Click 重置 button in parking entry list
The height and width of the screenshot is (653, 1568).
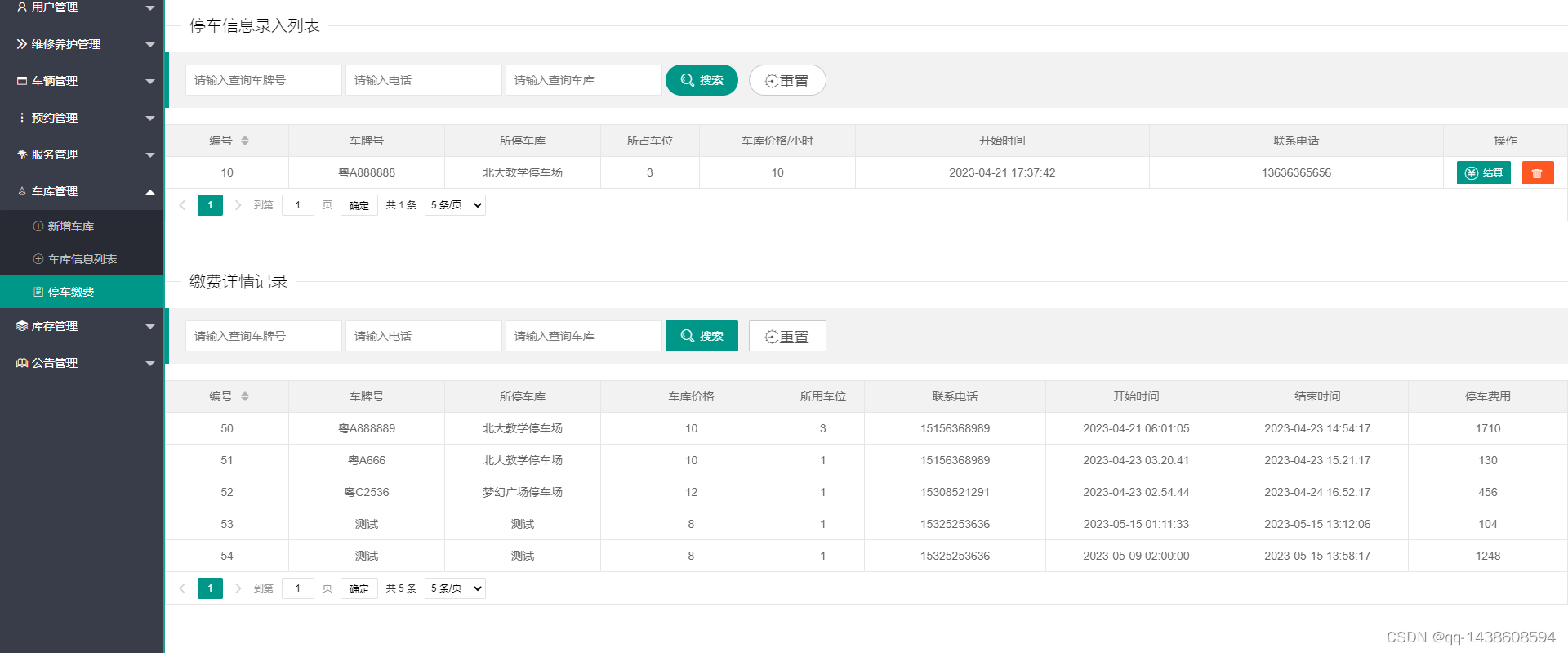(787, 80)
